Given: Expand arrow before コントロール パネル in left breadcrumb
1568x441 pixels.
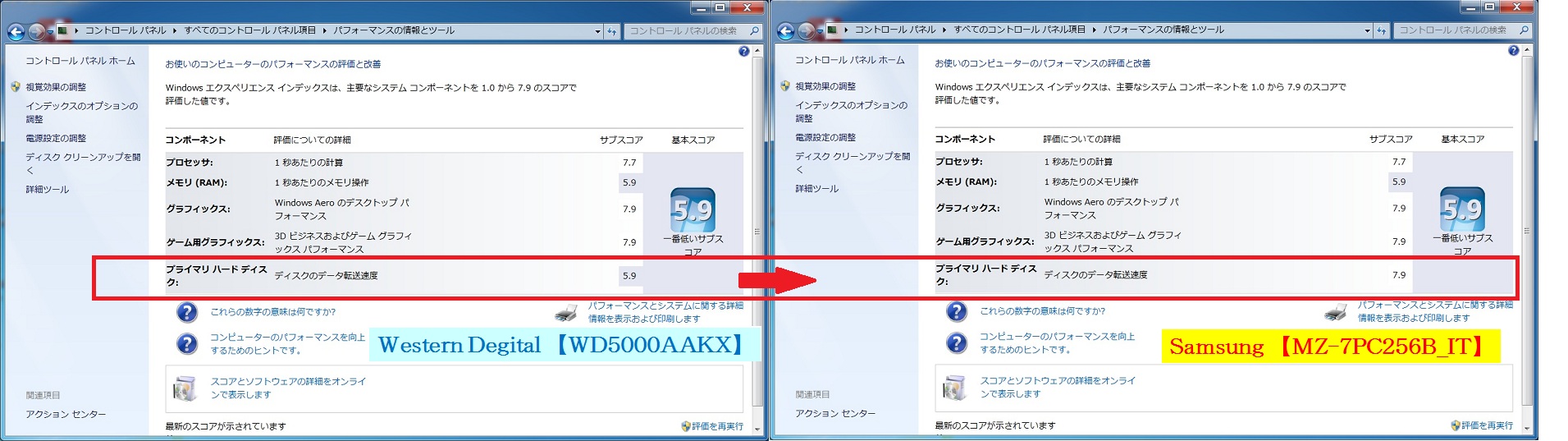Looking at the screenshot, I should tap(76, 31).
